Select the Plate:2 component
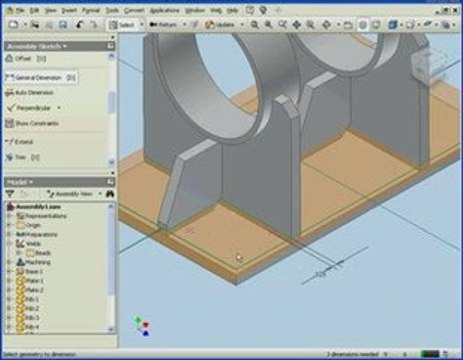463x360 pixels. [30, 290]
